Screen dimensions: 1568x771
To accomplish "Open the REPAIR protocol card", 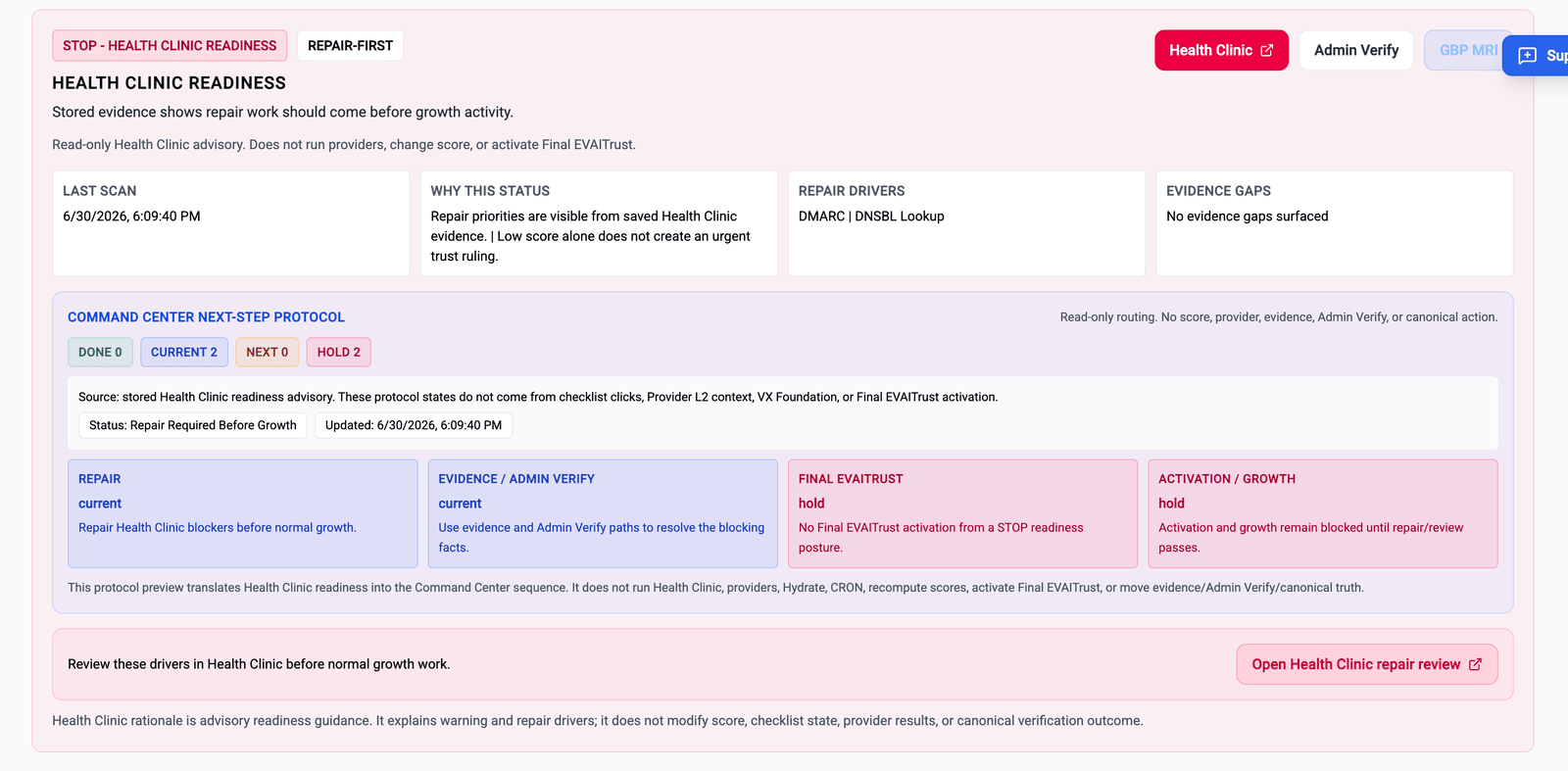I will click(243, 513).
